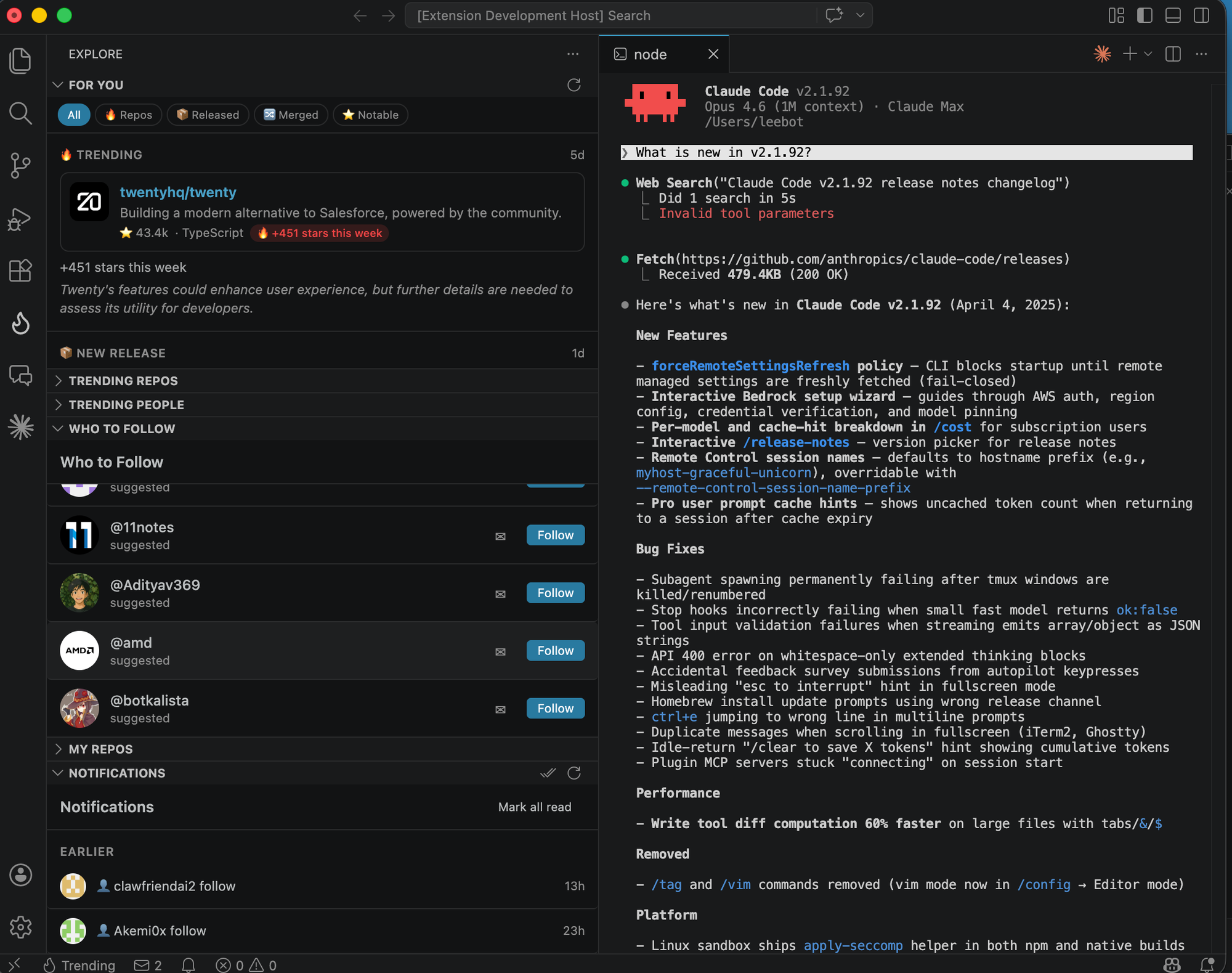Image resolution: width=1232 pixels, height=973 pixels.
Task: Mark all notifications read with checkmark icon
Action: [x=547, y=773]
